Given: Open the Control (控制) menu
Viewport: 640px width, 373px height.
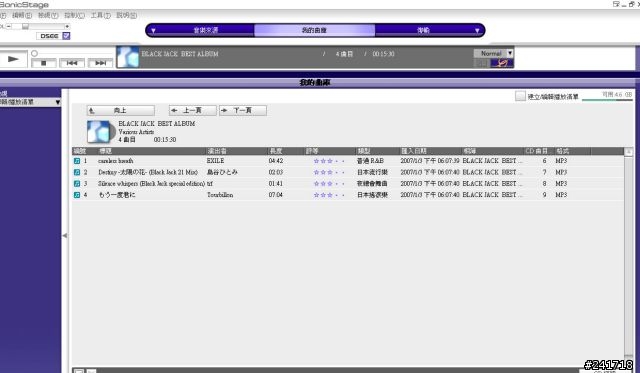Looking at the screenshot, I should pyautogui.click(x=74, y=16).
